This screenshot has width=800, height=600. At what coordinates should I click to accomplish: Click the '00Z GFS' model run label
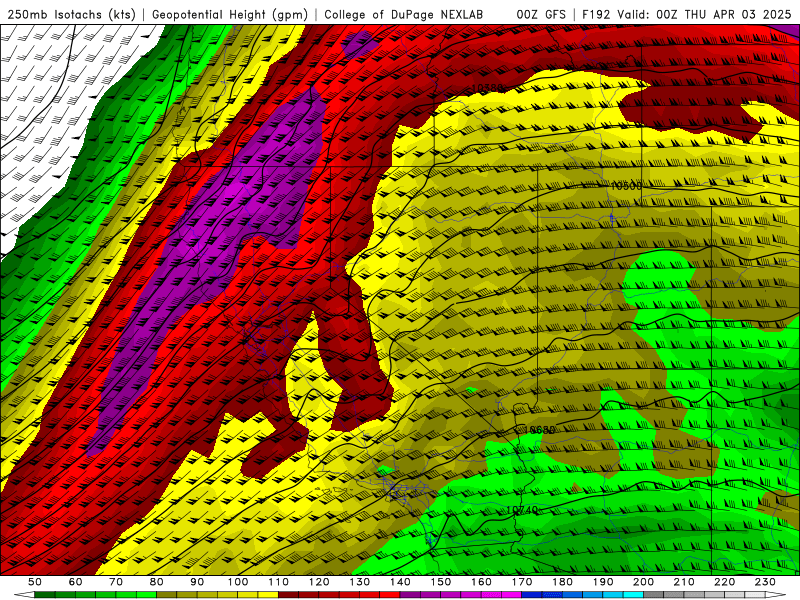541,14
